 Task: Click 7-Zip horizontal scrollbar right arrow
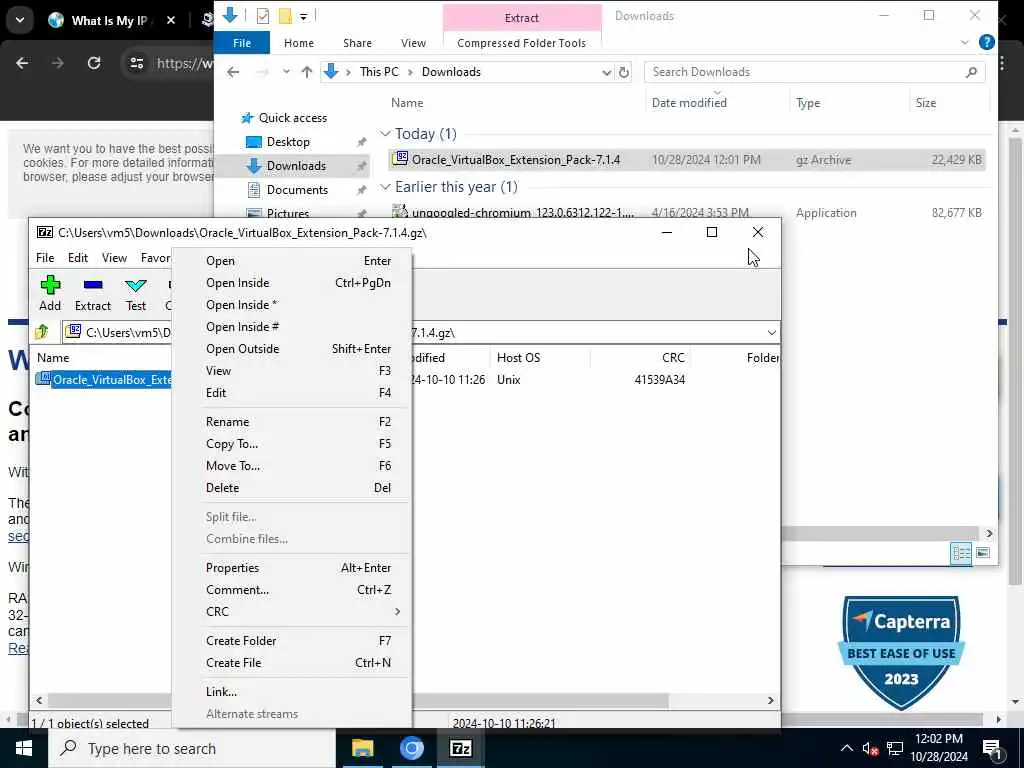(771, 700)
